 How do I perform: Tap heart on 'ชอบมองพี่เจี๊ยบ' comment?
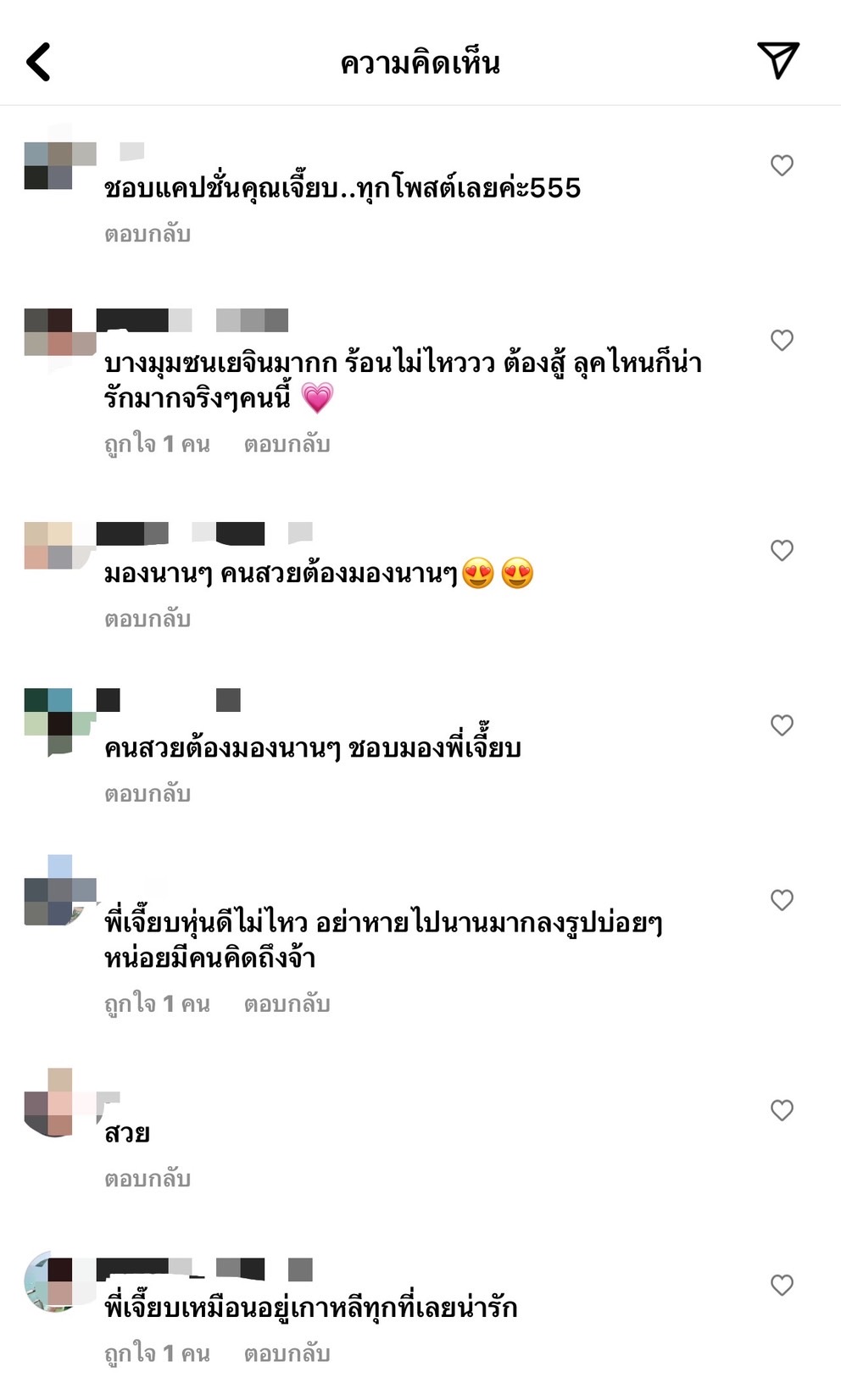pyautogui.click(x=782, y=725)
